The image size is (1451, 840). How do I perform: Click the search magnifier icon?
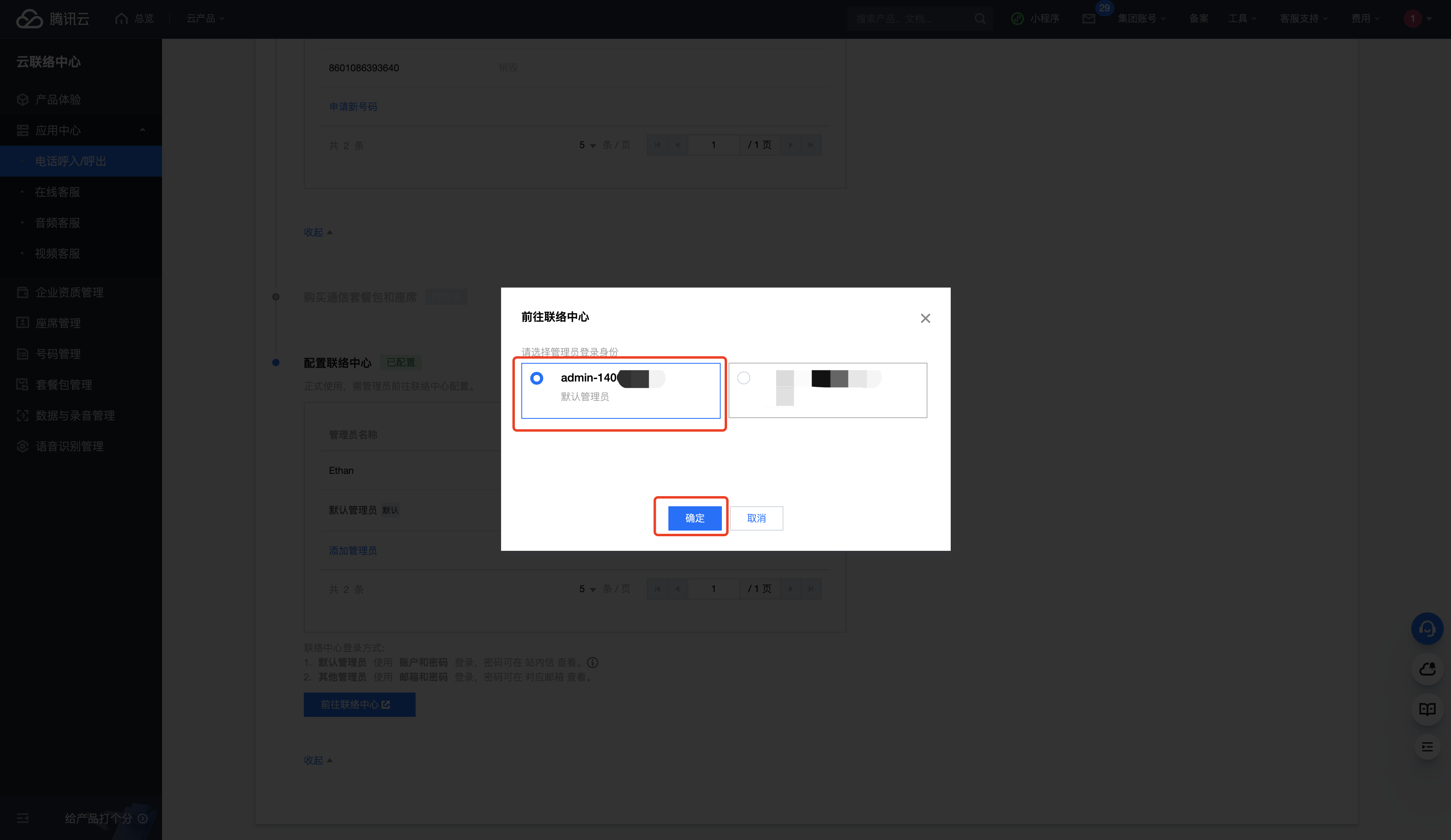point(979,18)
